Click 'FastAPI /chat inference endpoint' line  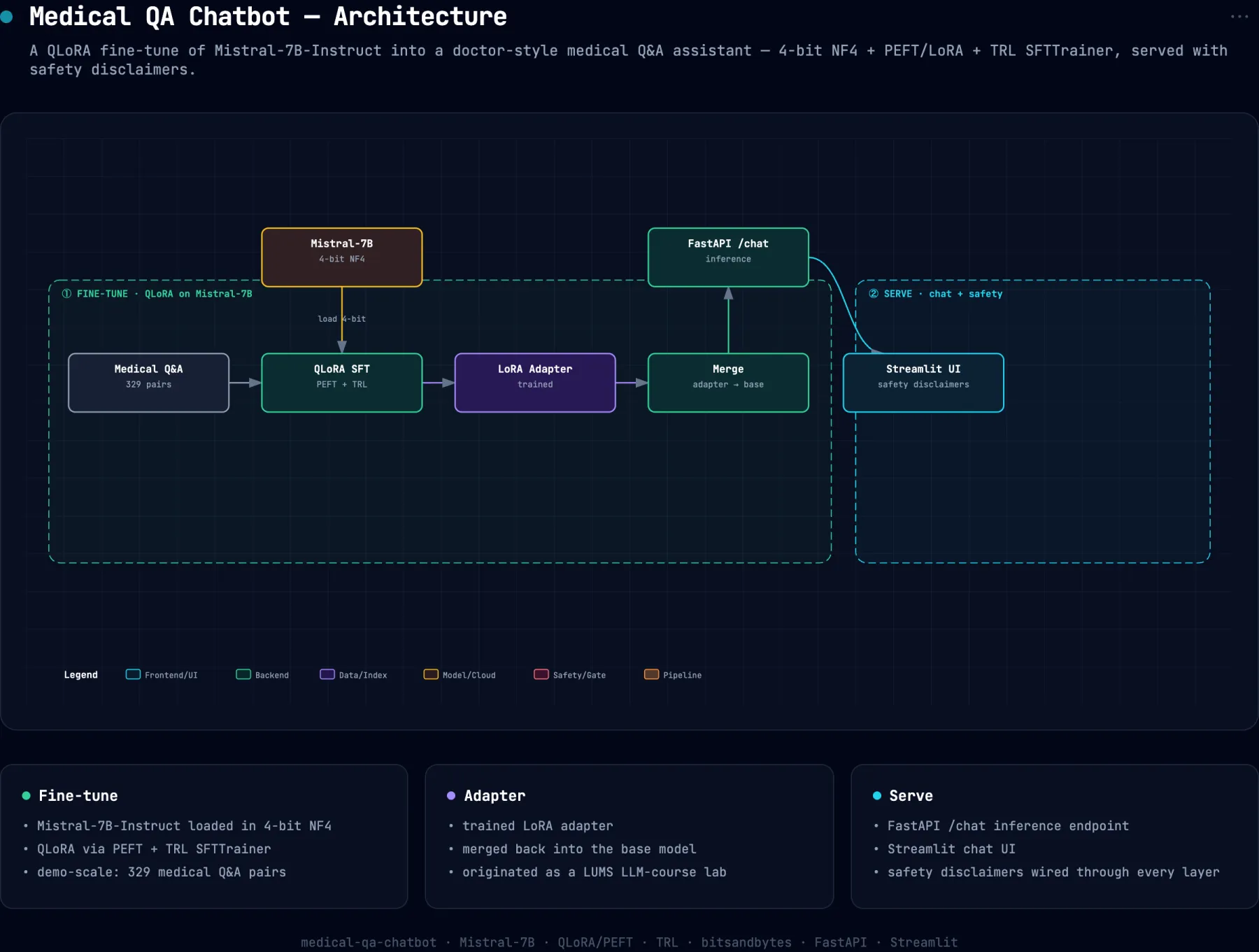(x=1008, y=826)
